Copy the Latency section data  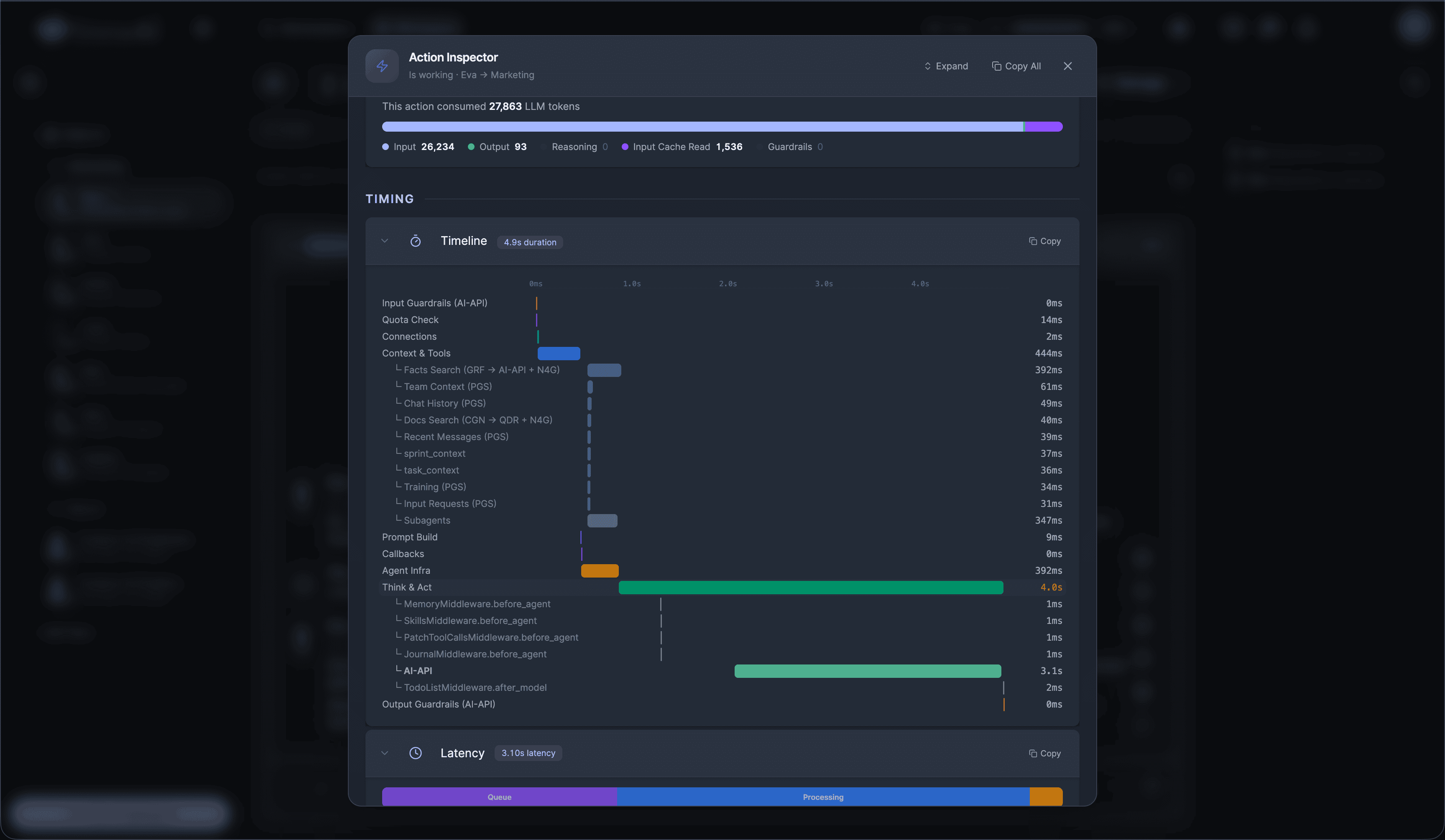click(1044, 753)
